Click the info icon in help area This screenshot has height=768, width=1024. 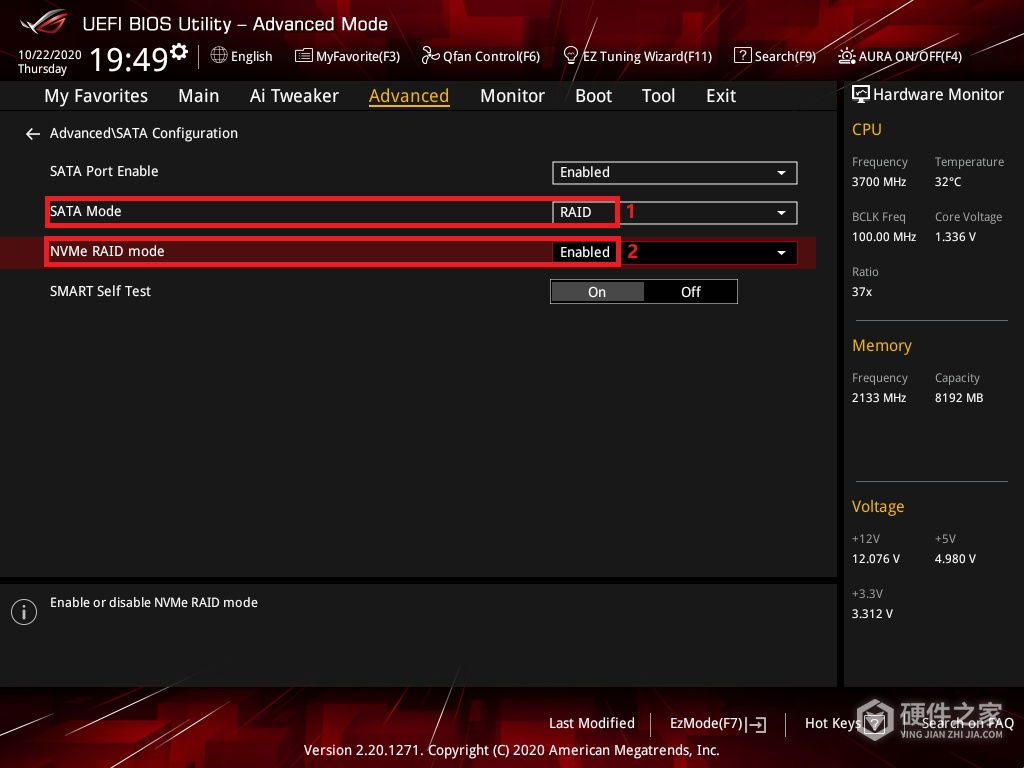click(x=24, y=612)
